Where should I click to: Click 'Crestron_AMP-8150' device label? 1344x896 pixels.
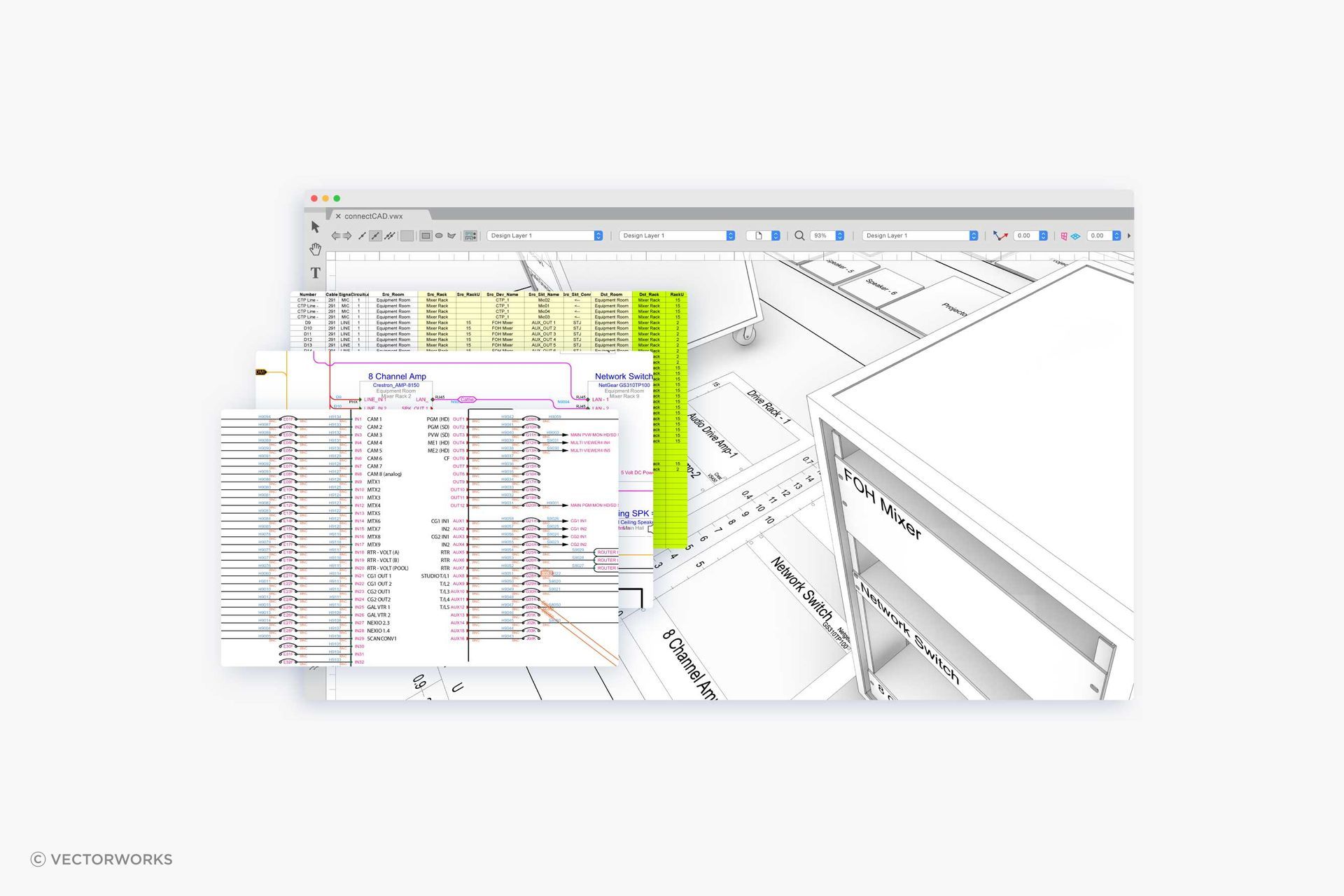396,385
